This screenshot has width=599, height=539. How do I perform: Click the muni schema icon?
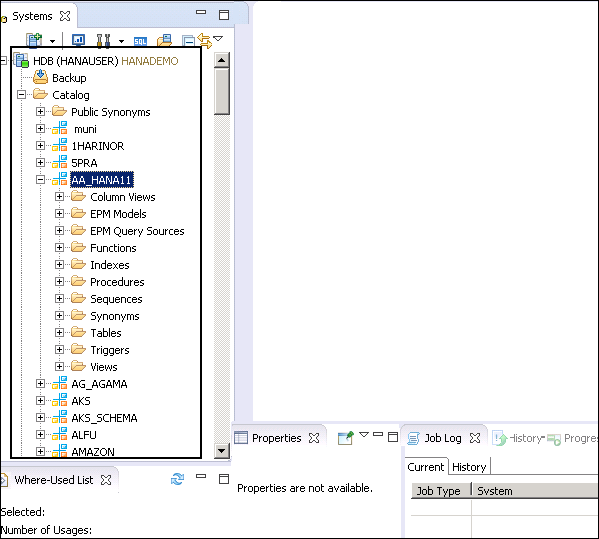point(60,128)
